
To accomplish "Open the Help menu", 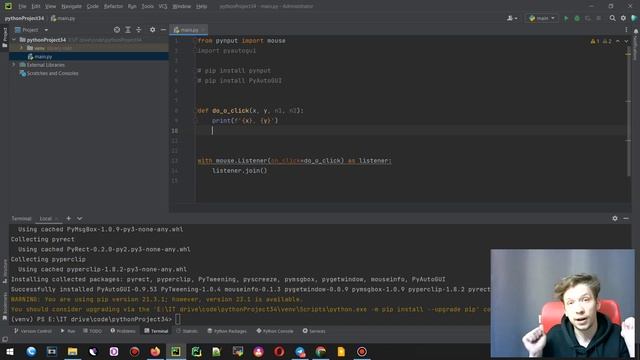I will 201,6.
